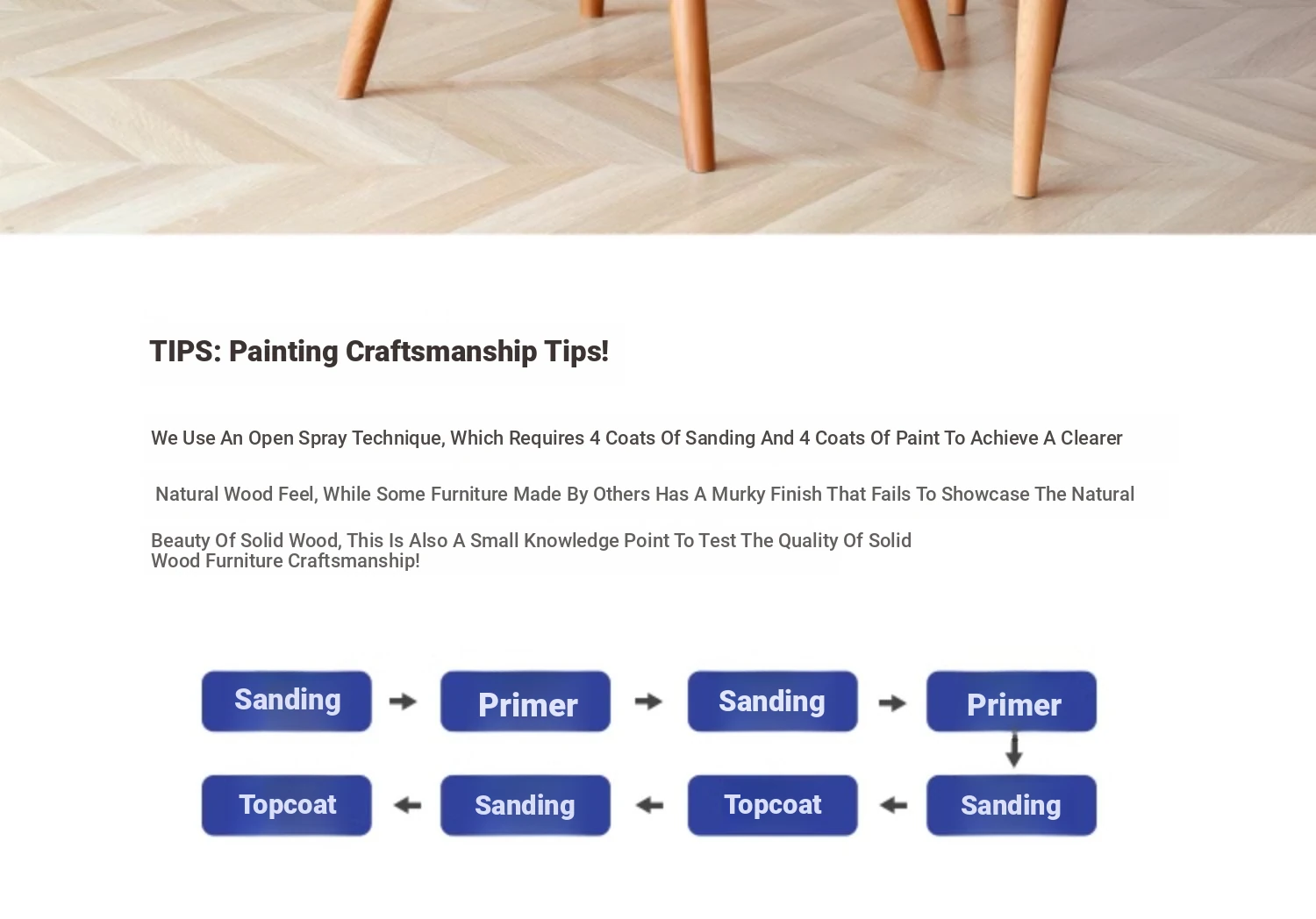The width and height of the screenshot is (1316, 919).
Task: Click the left arrow after the Sanding below Primer
Action: pyautogui.click(x=893, y=805)
